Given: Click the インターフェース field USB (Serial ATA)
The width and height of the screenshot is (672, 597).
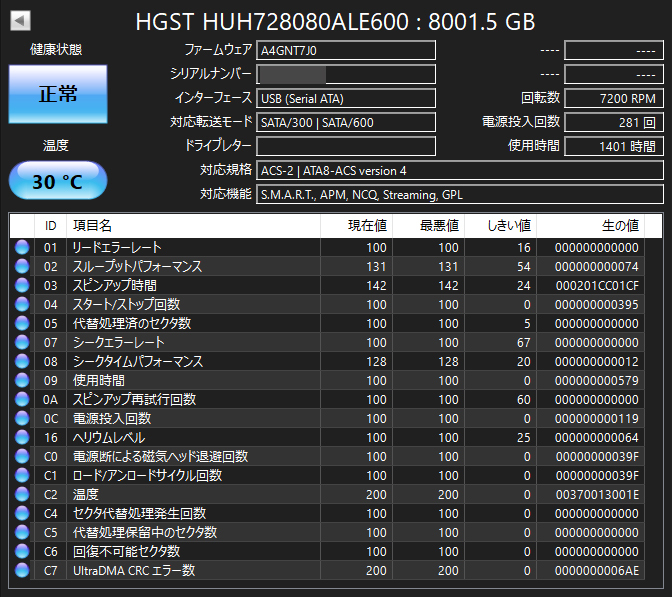Looking at the screenshot, I should pos(346,99).
